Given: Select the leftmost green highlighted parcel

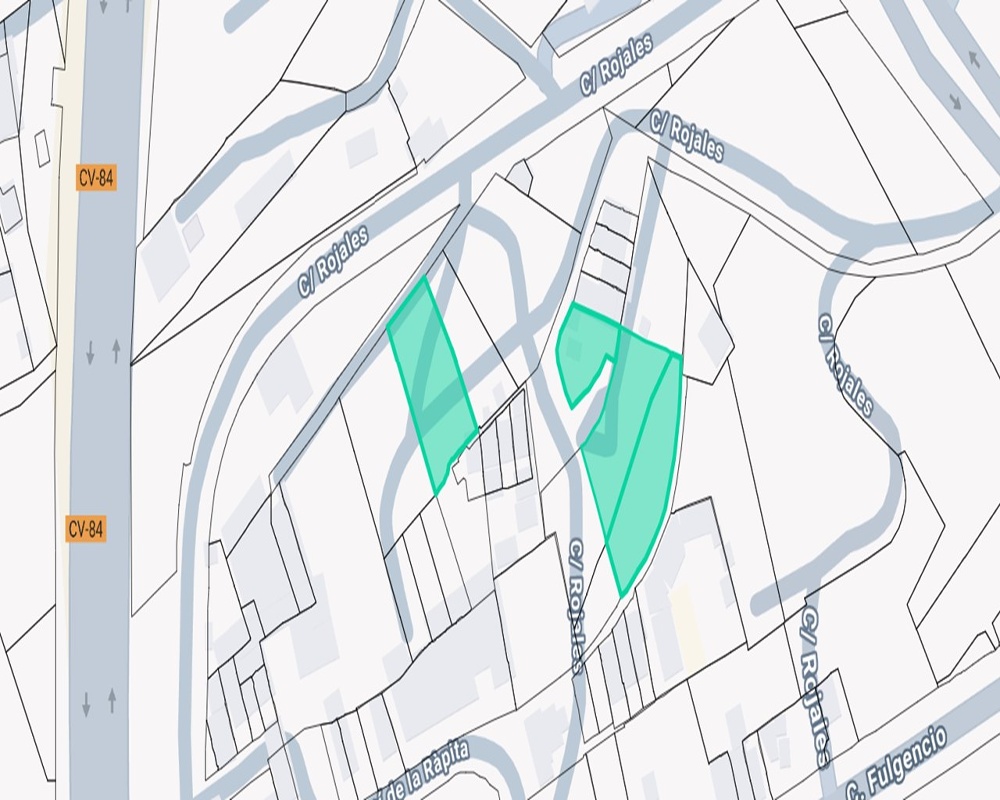Looking at the screenshot, I should [432, 385].
